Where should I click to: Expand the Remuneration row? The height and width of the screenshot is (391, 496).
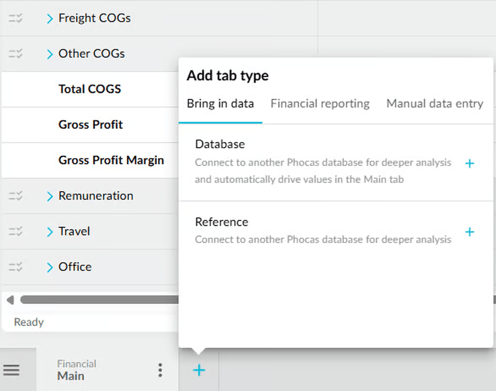tap(50, 196)
